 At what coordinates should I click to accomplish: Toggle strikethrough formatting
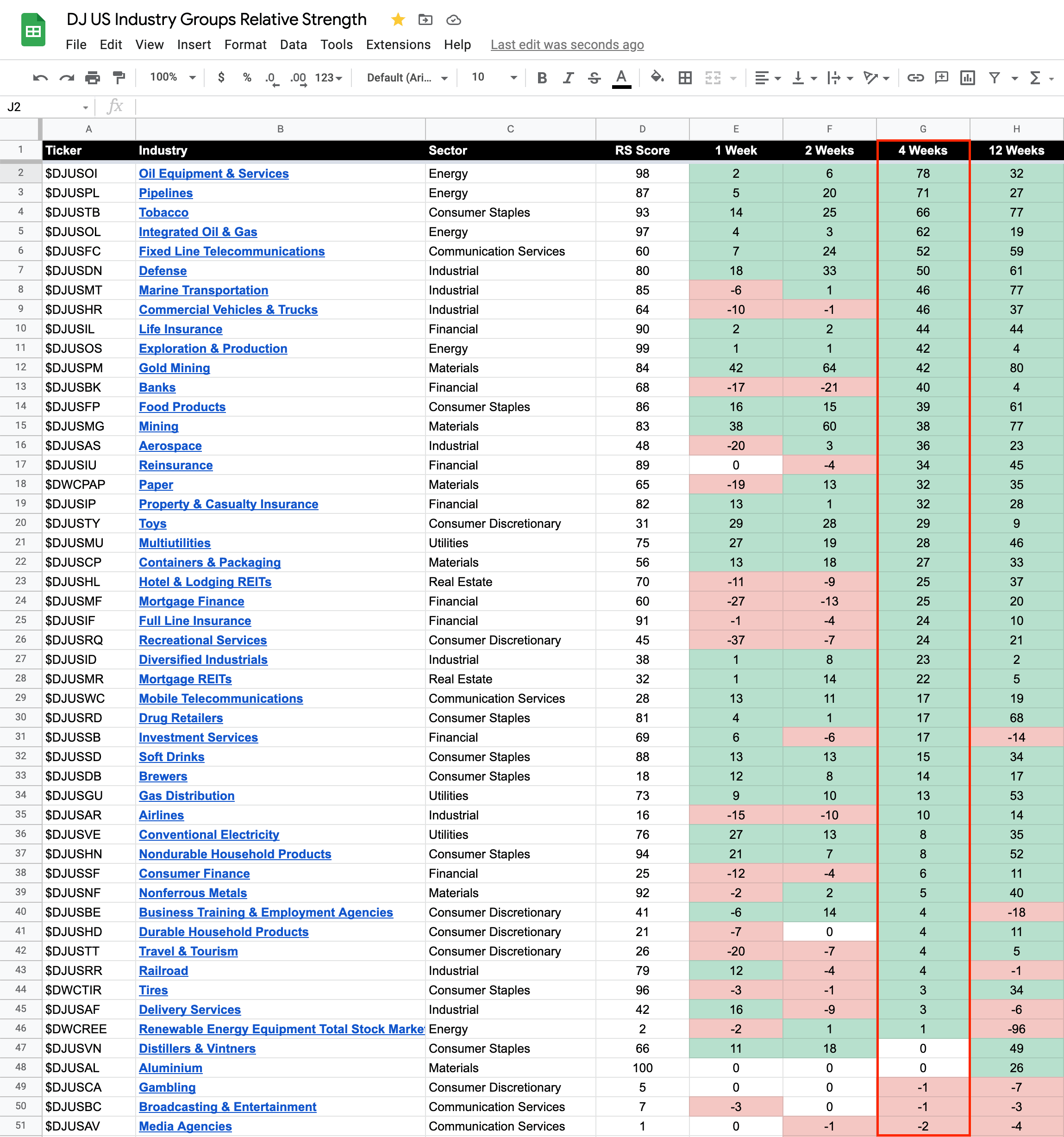coord(595,78)
